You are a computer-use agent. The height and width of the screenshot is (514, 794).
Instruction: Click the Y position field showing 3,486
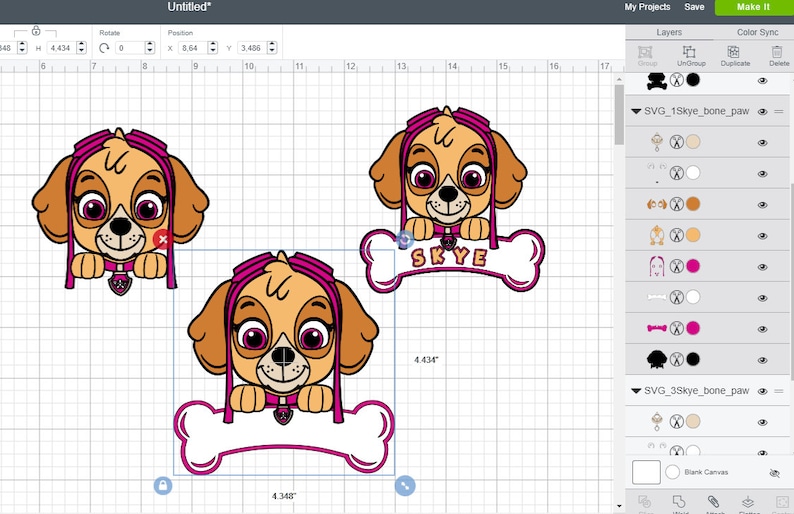(252, 48)
